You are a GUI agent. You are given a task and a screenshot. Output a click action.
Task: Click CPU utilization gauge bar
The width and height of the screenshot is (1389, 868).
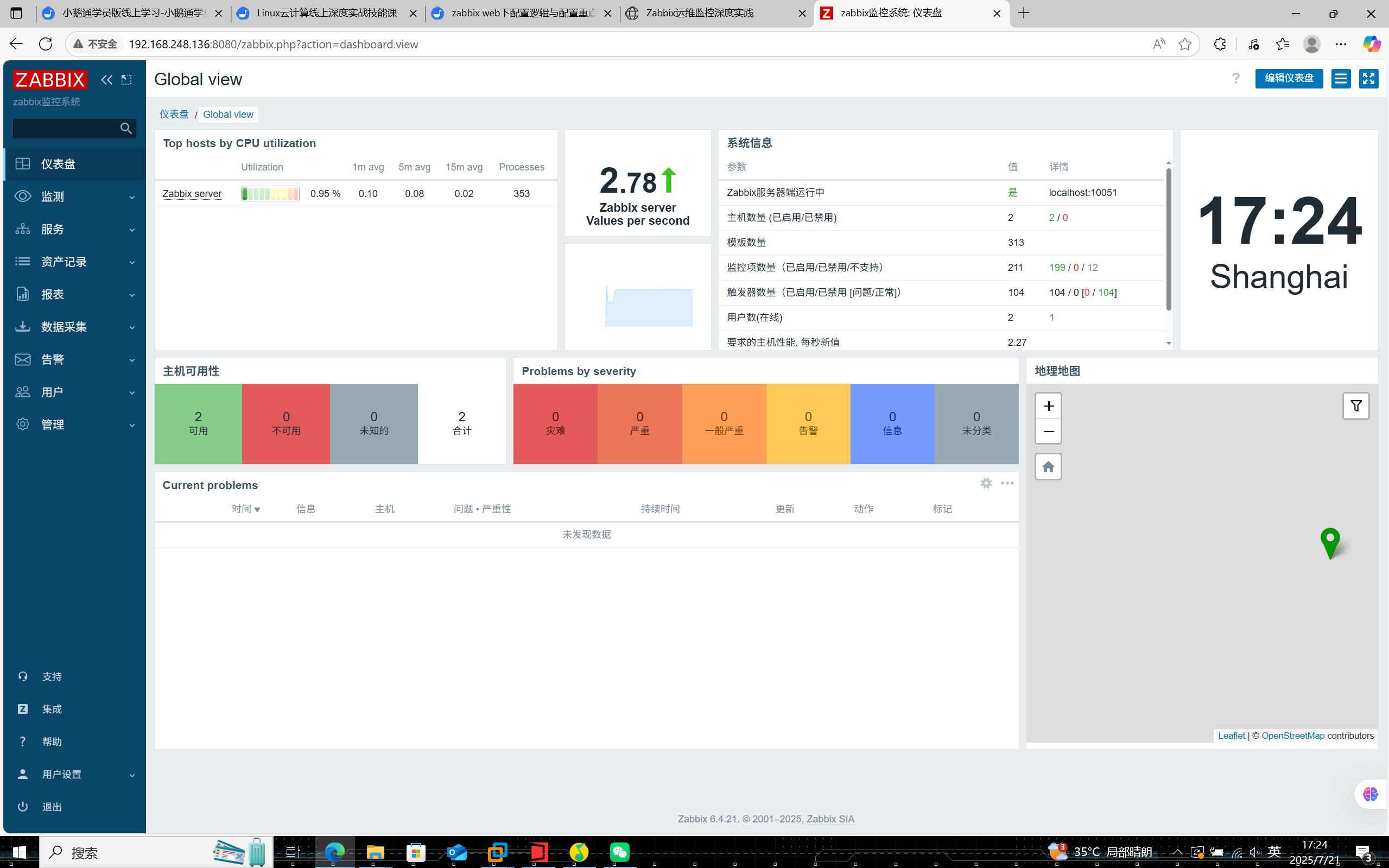tap(270, 194)
